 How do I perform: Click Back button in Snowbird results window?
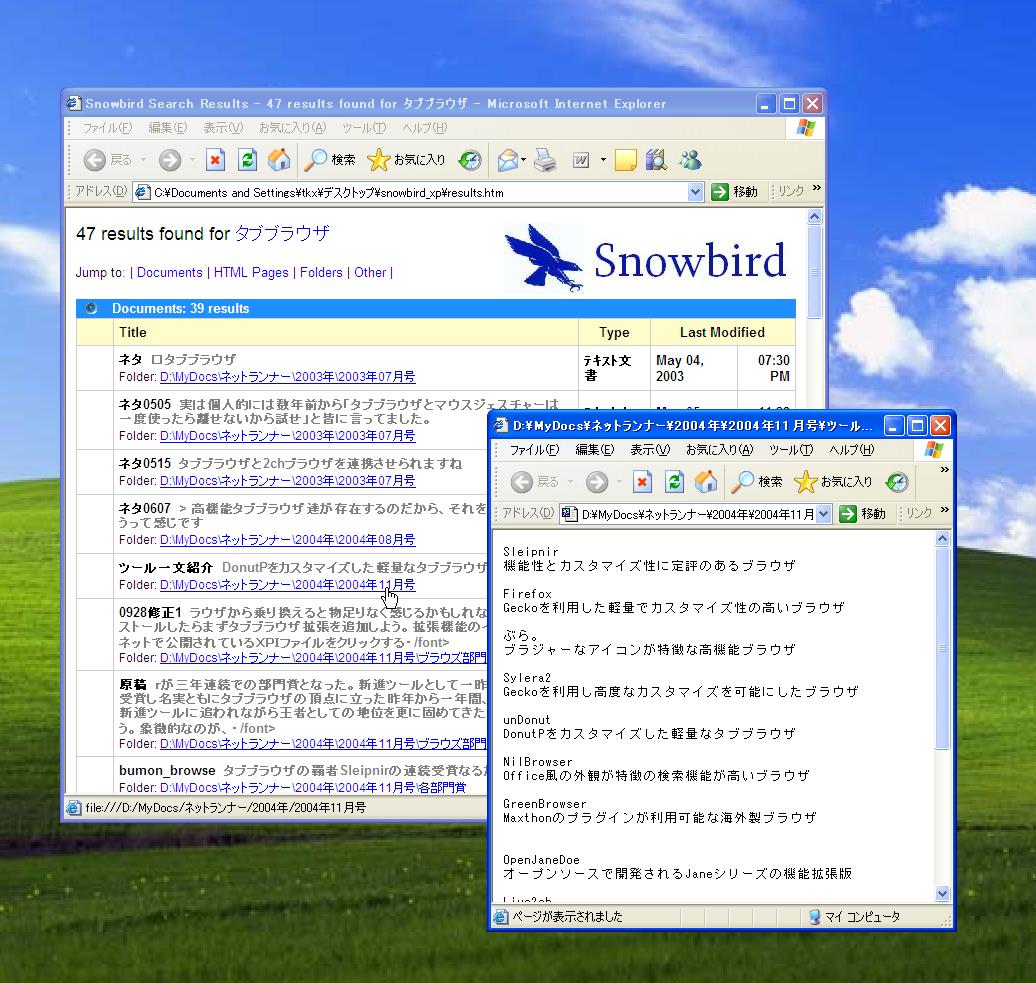pyautogui.click(x=106, y=160)
